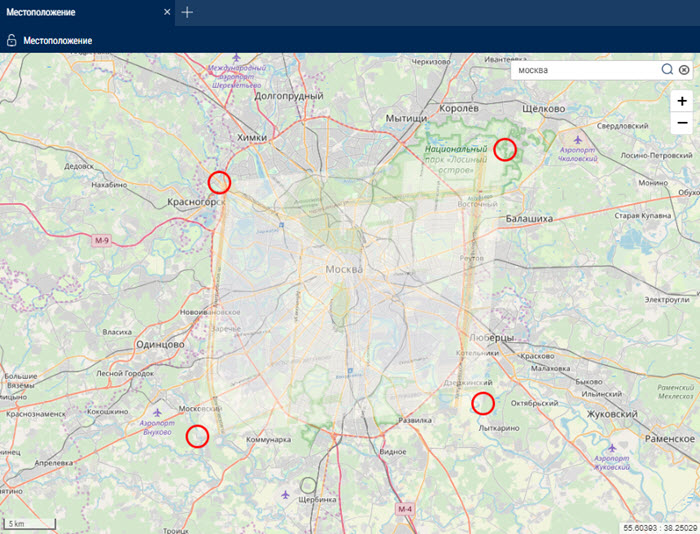Click the Монино label

653,183
